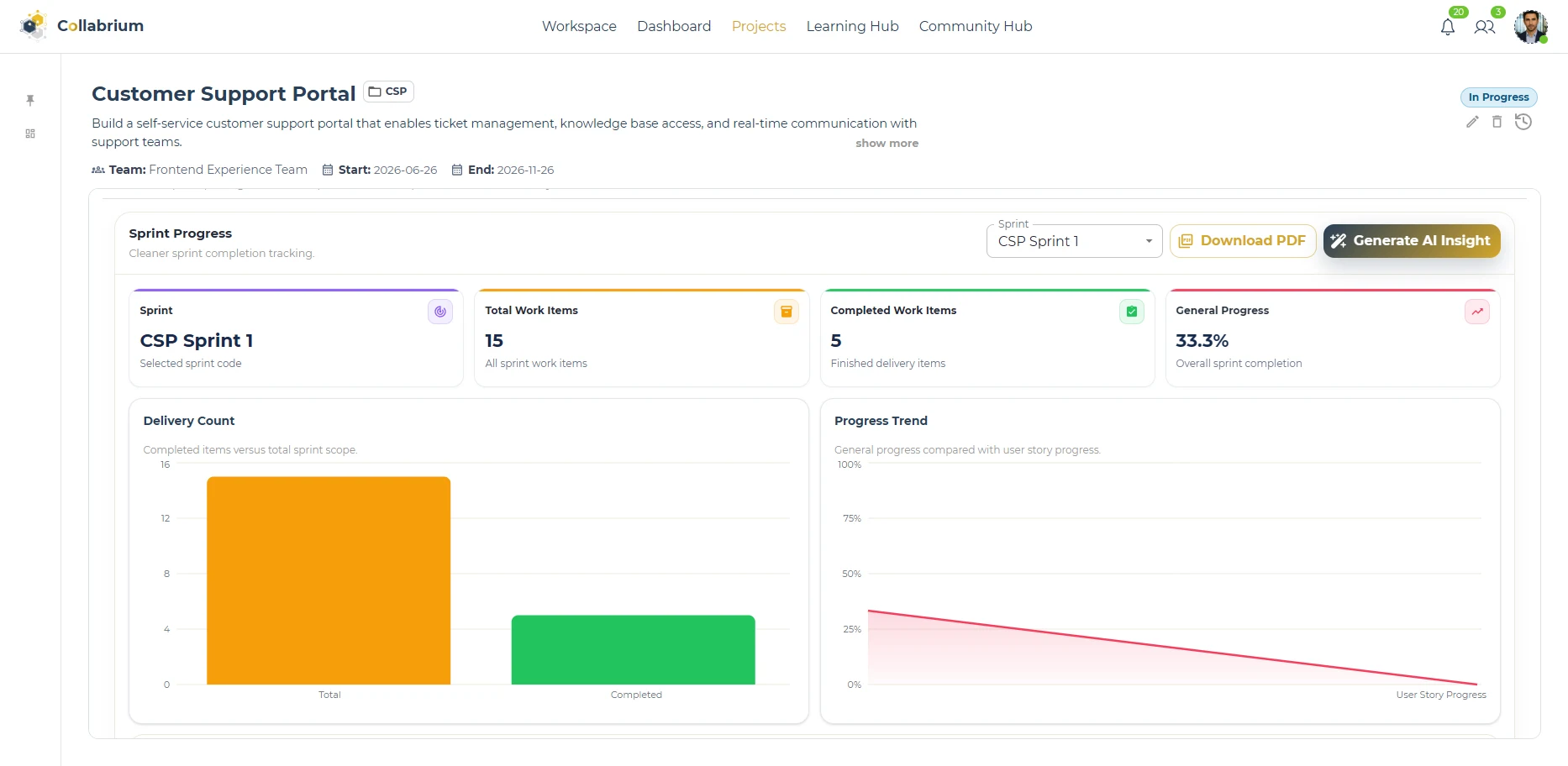Click the red Progress Trend line
Screen dimensions: 1568x766
[x=1172, y=648]
